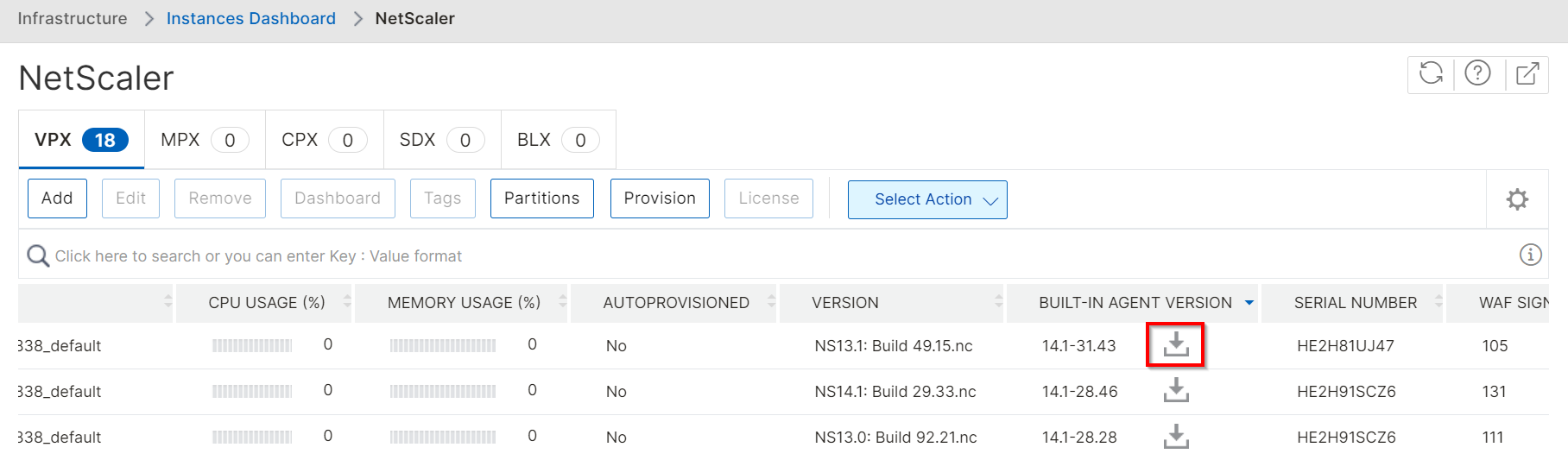Click the License button
1568x460 pixels.
tap(768, 198)
